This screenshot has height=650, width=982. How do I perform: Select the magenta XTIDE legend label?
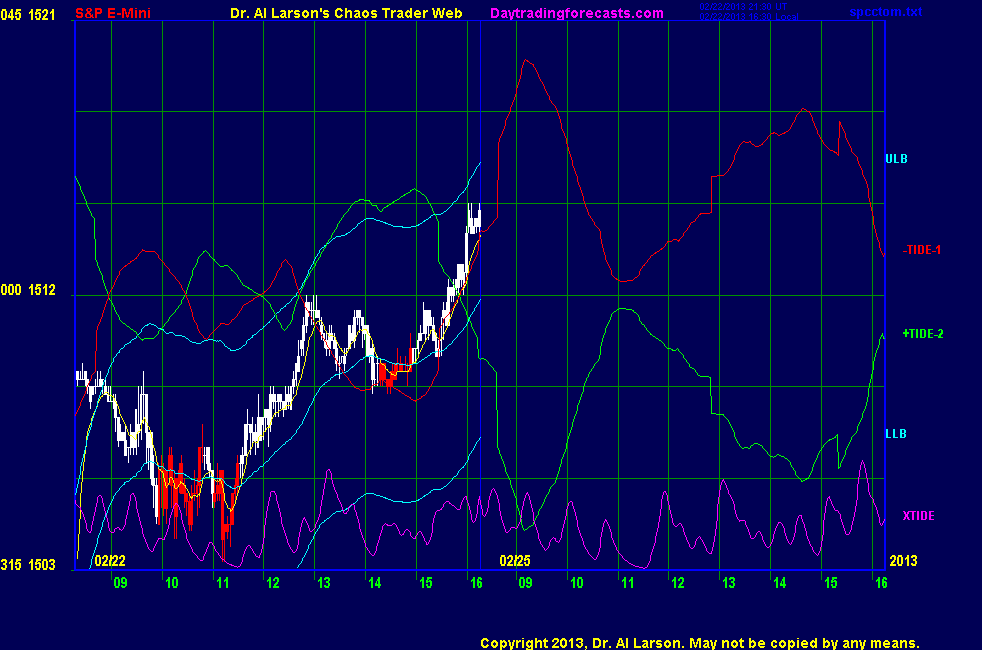(918, 516)
